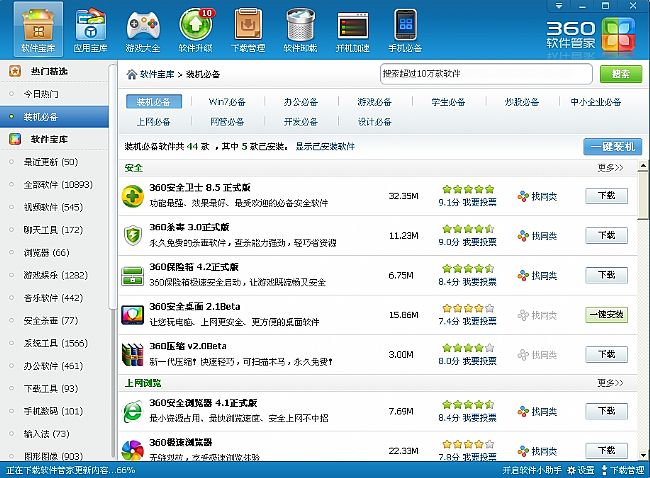
Task: Select 游戏娱乐 (1232) in sidebar
Action: tap(54, 275)
